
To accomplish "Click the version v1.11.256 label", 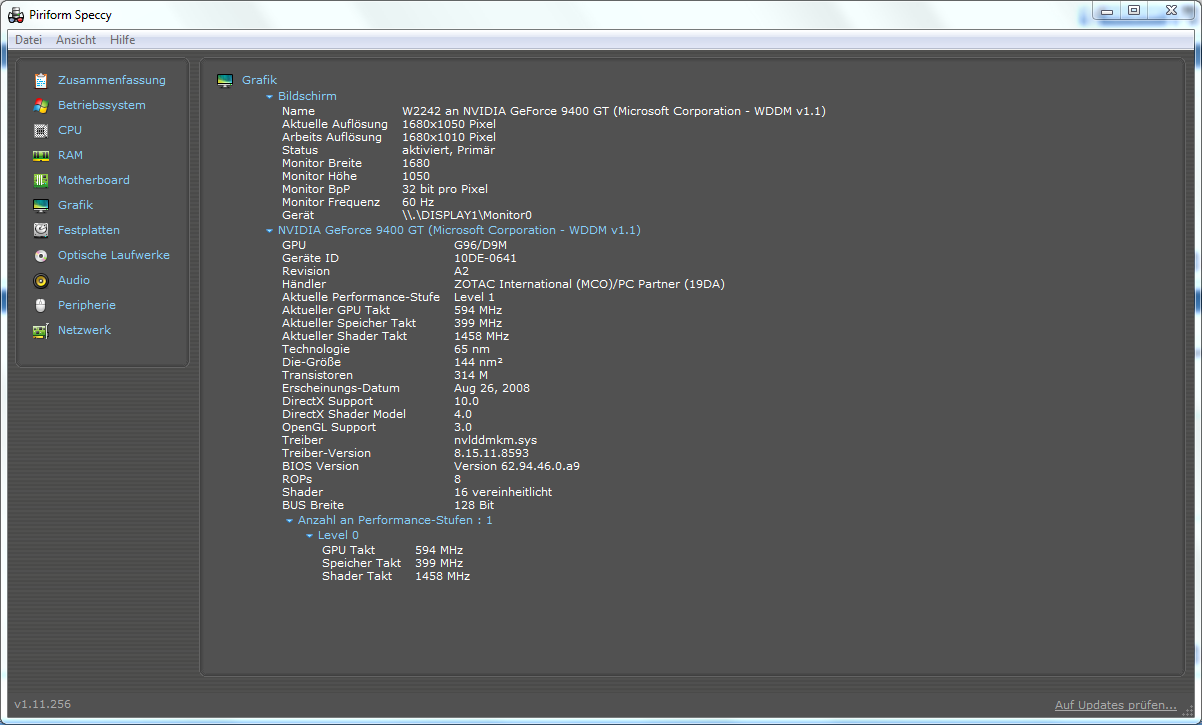I will click(42, 704).
